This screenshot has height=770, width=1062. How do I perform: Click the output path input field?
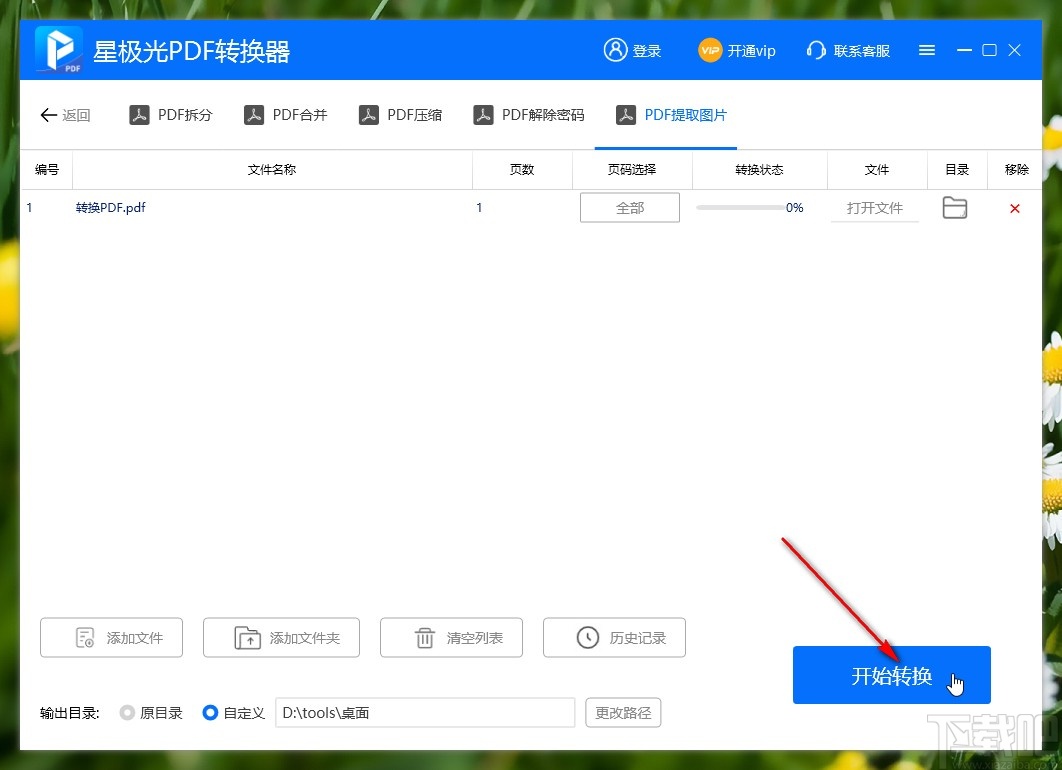pyautogui.click(x=425, y=712)
